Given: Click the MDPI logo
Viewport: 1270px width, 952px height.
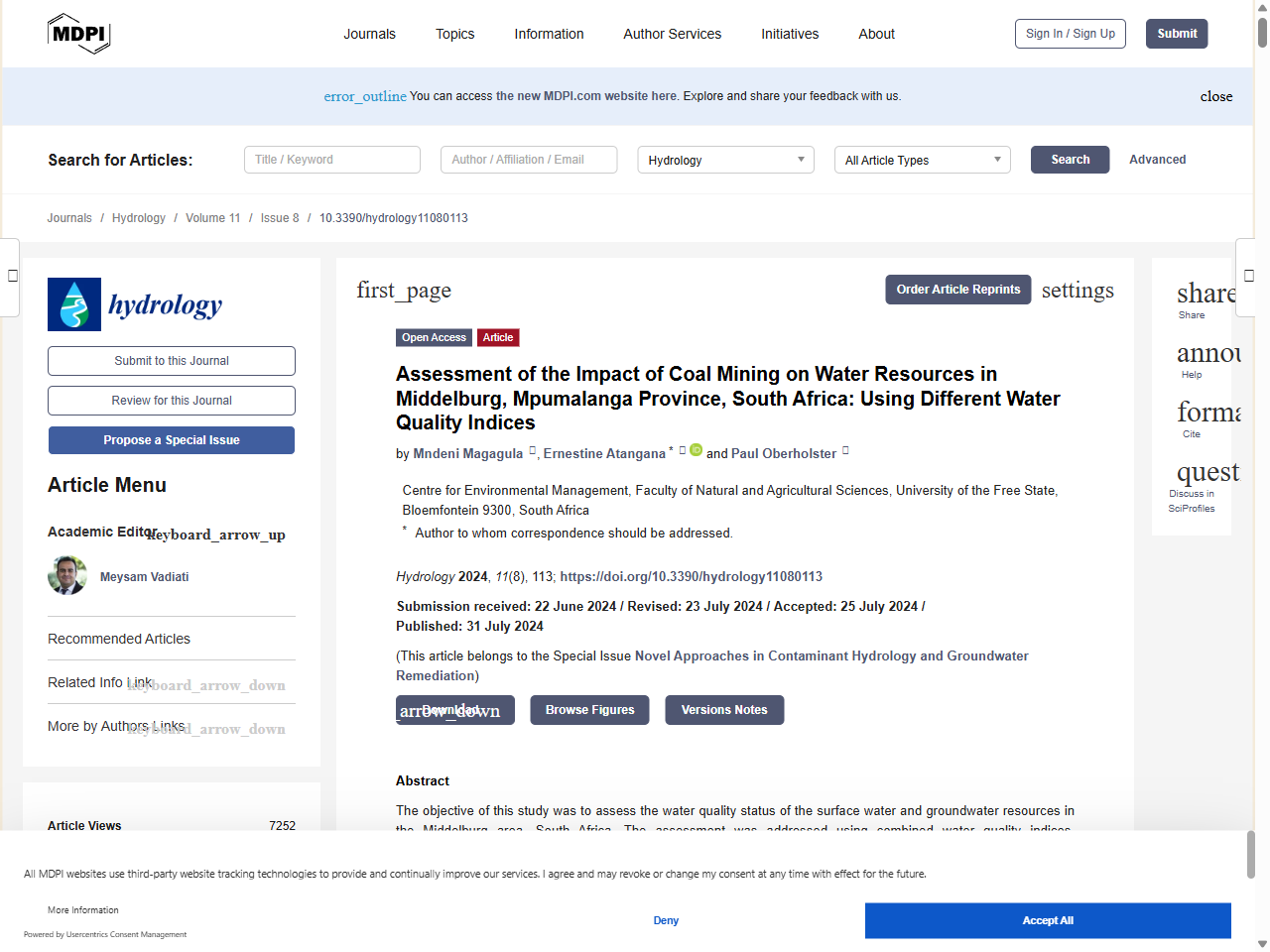Looking at the screenshot, I should pos(78,34).
